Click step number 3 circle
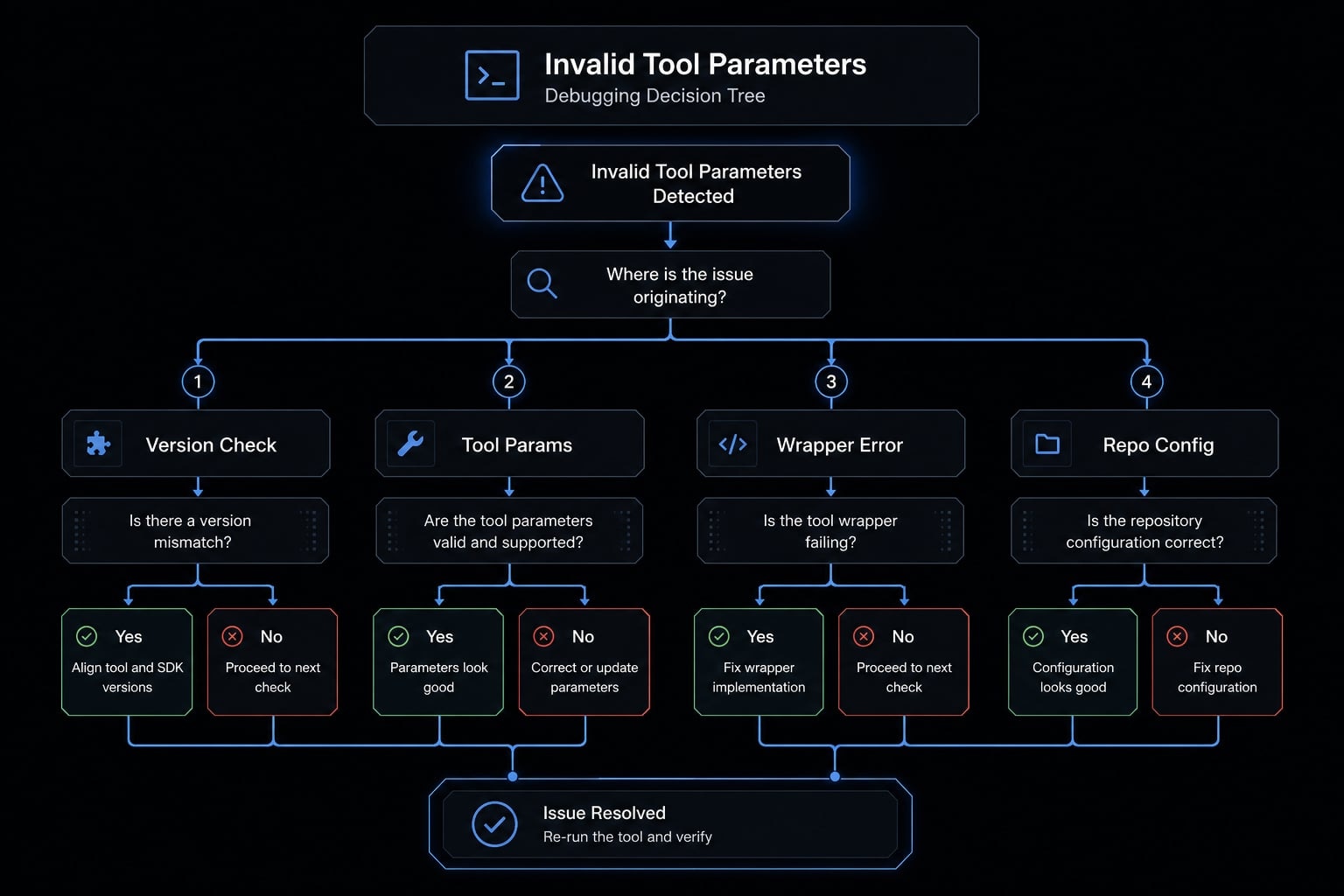1344x896 pixels. (x=831, y=381)
